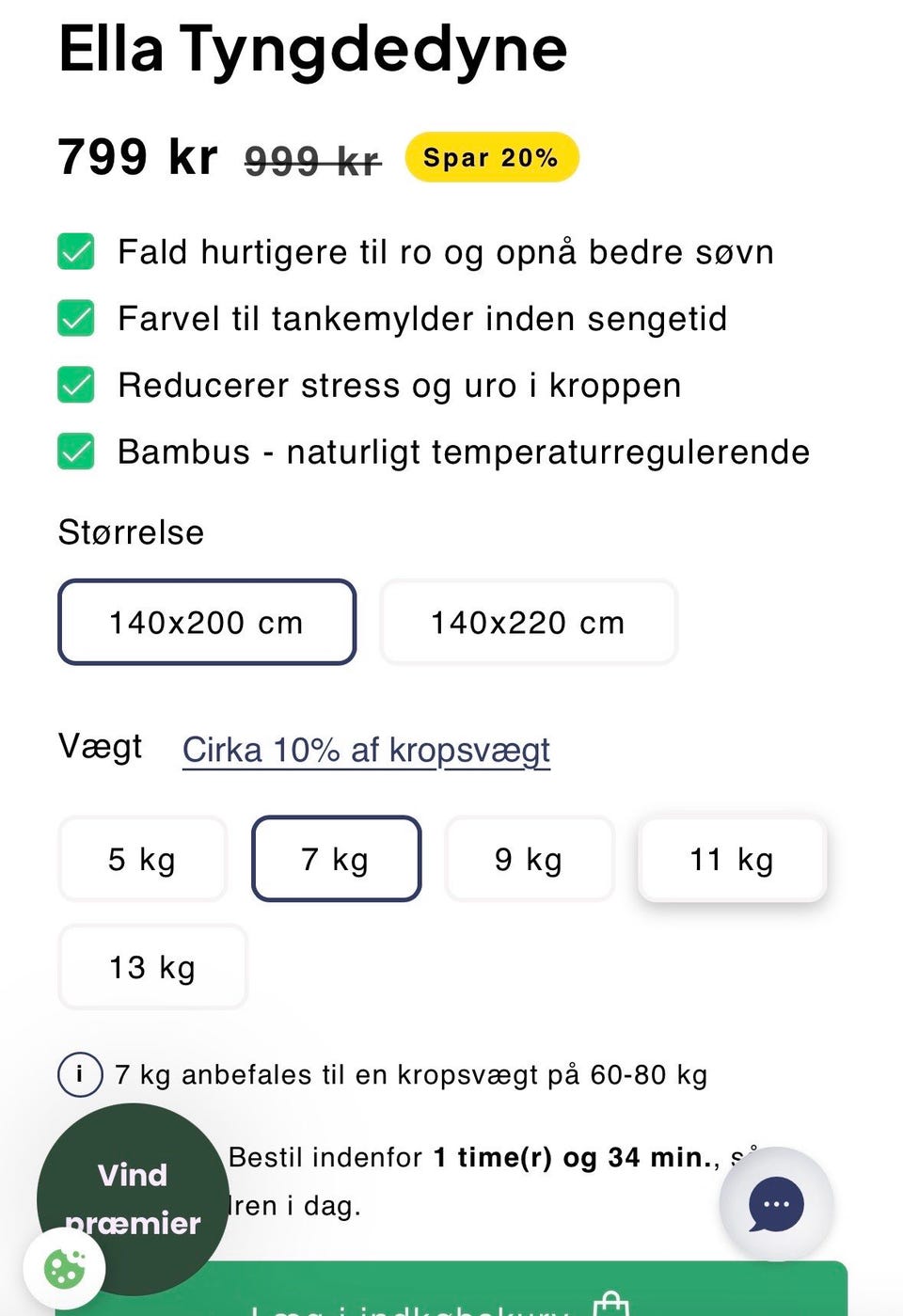
Task: Click the 'Ella Tyngdedyne' product title
Action: [x=312, y=49]
